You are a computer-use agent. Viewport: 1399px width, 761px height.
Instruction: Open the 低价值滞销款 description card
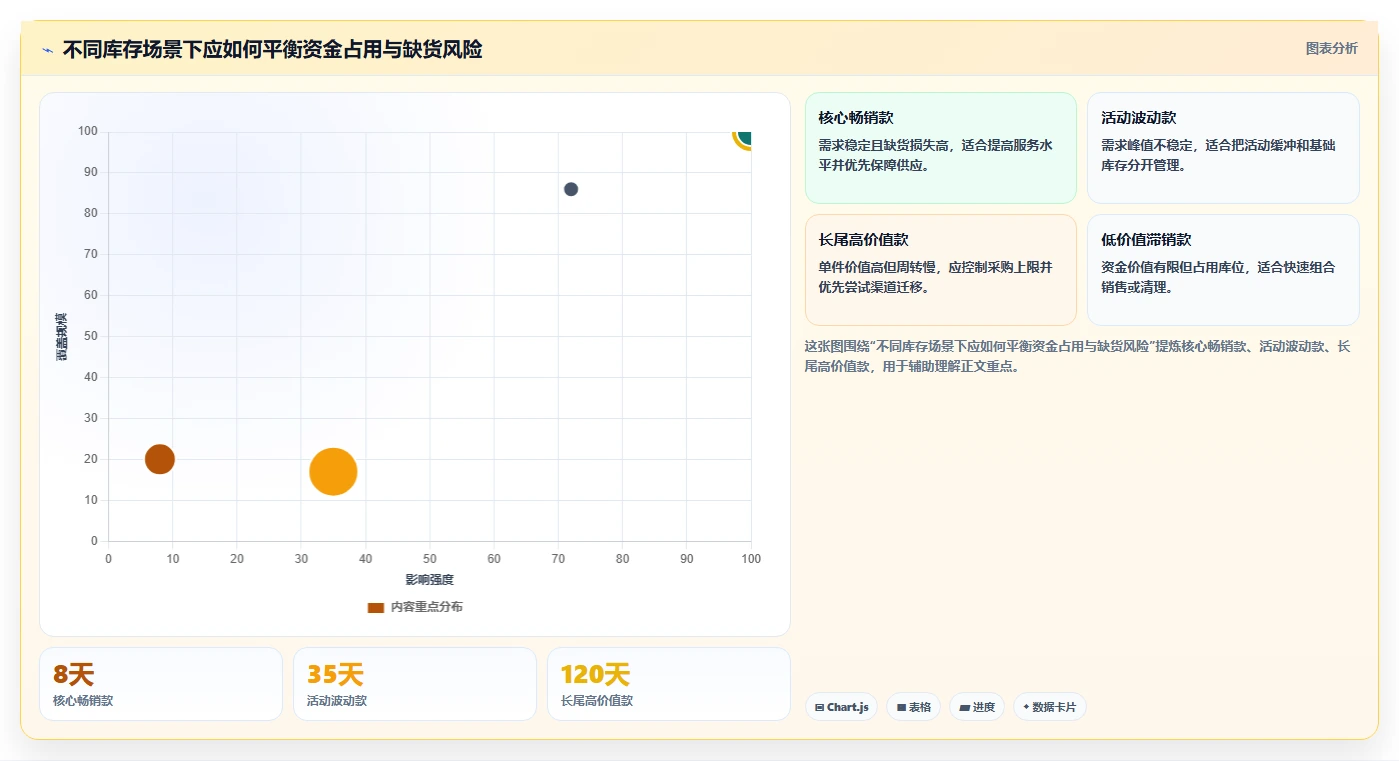click(x=1223, y=270)
